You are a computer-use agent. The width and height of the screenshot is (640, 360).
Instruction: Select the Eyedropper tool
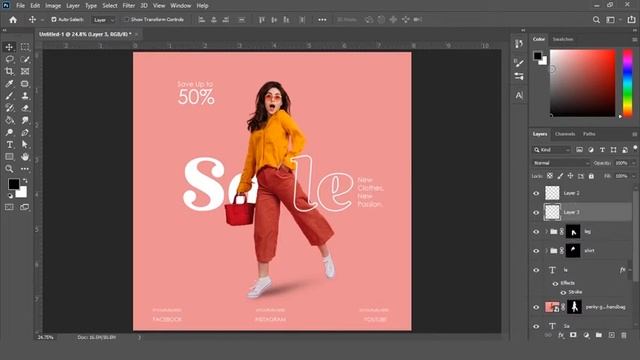pos(9,84)
